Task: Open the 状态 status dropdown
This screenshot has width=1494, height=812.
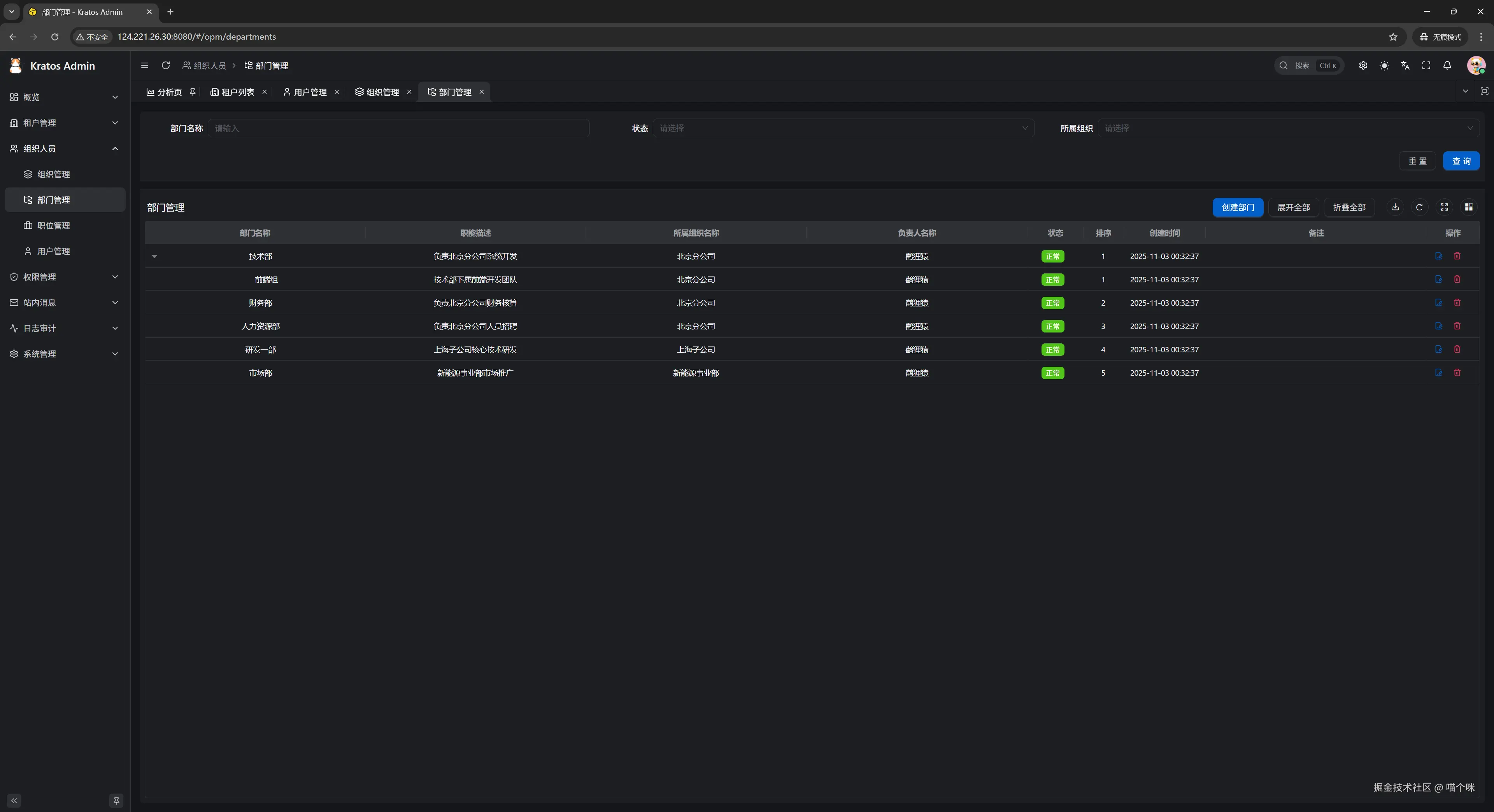Action: click(x=843, y=128)
